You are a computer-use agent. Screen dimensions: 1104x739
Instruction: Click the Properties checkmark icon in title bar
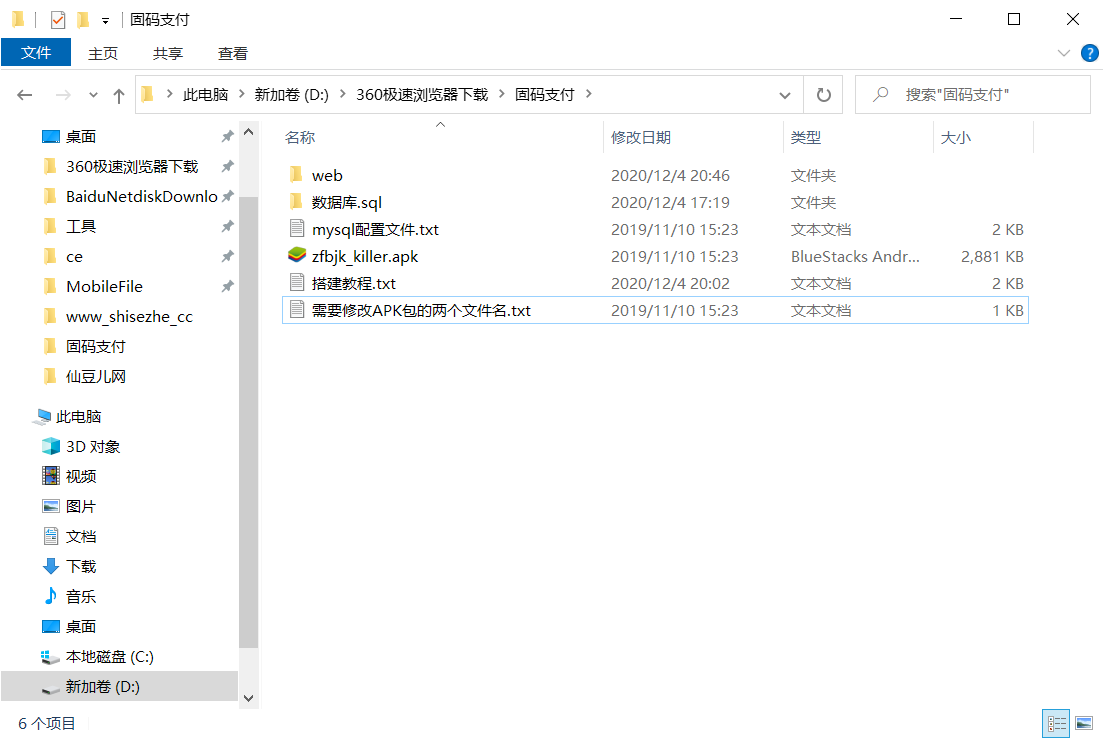coord(58,20)
